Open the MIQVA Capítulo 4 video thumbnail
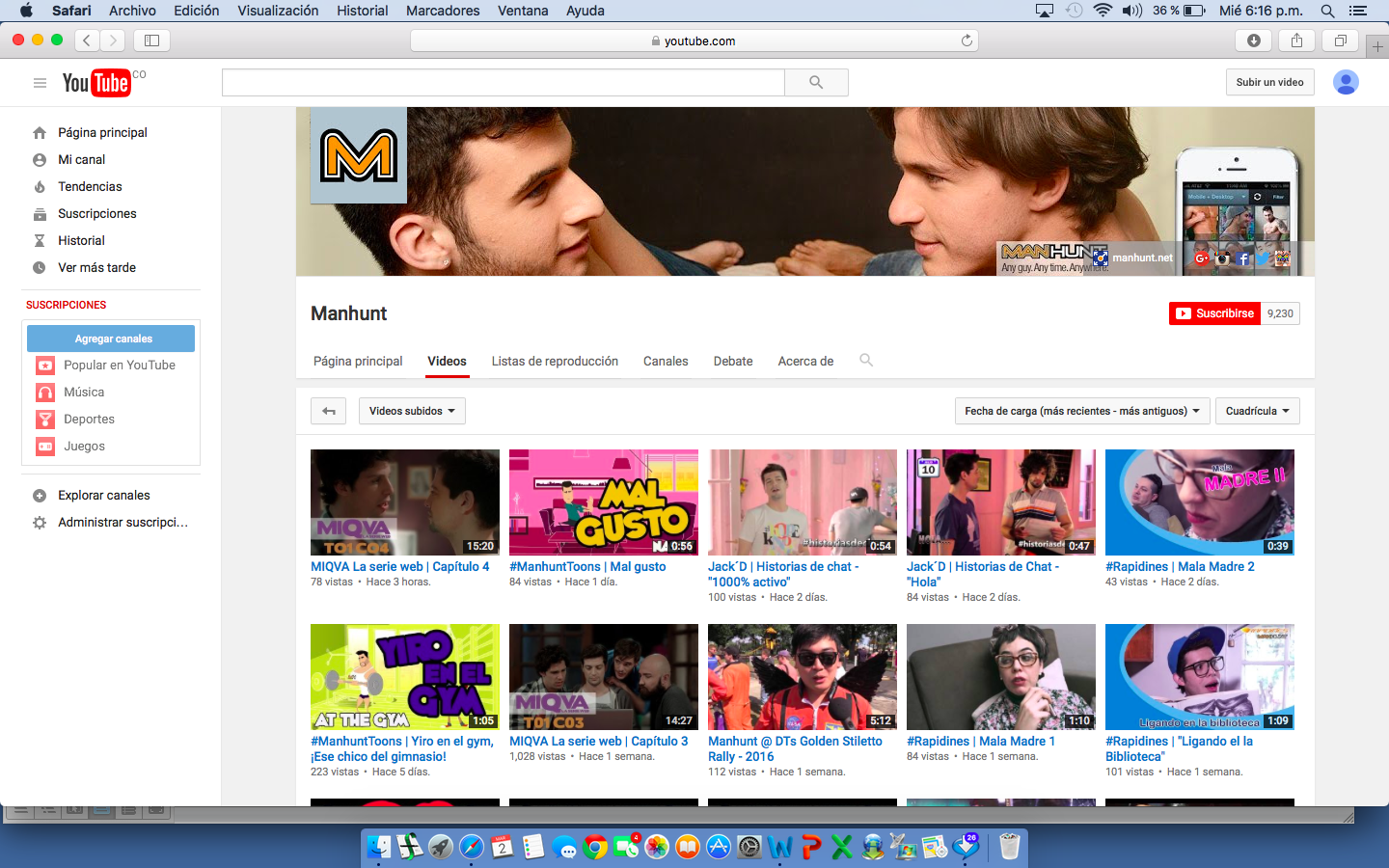 click(405, 502)
